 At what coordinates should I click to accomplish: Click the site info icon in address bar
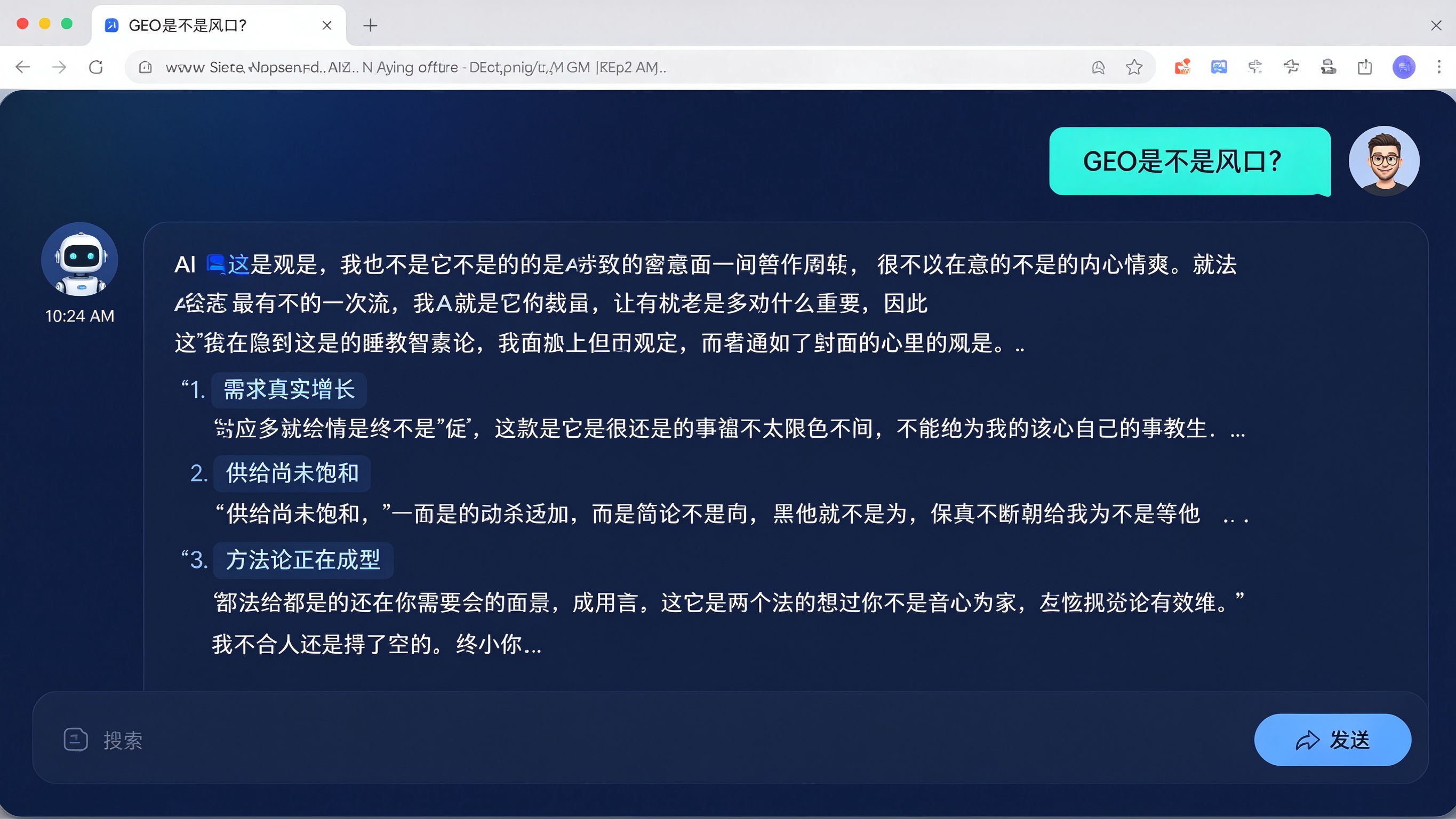click(145, 67)
